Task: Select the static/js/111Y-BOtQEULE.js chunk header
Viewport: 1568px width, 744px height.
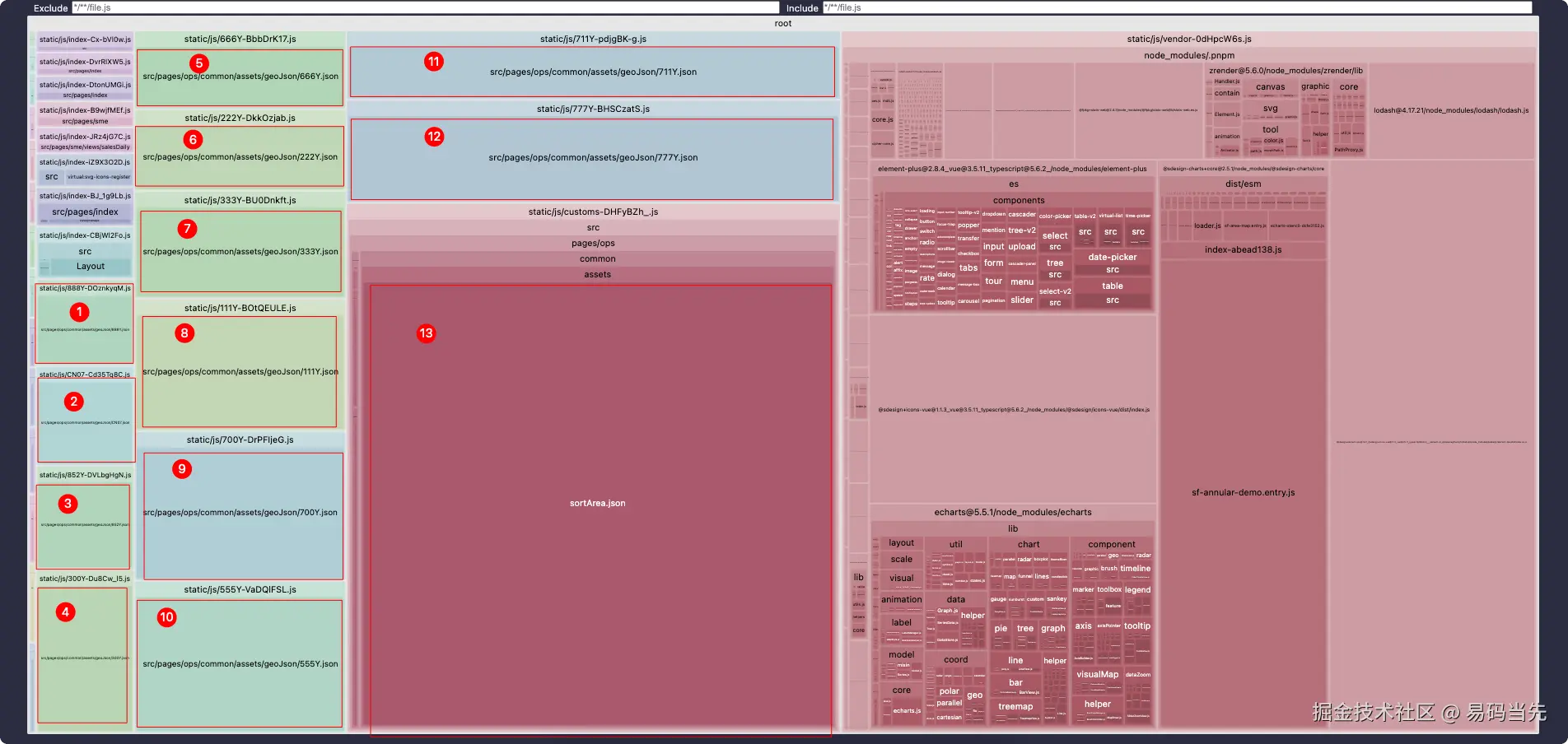Action: (x=240, y=308)
